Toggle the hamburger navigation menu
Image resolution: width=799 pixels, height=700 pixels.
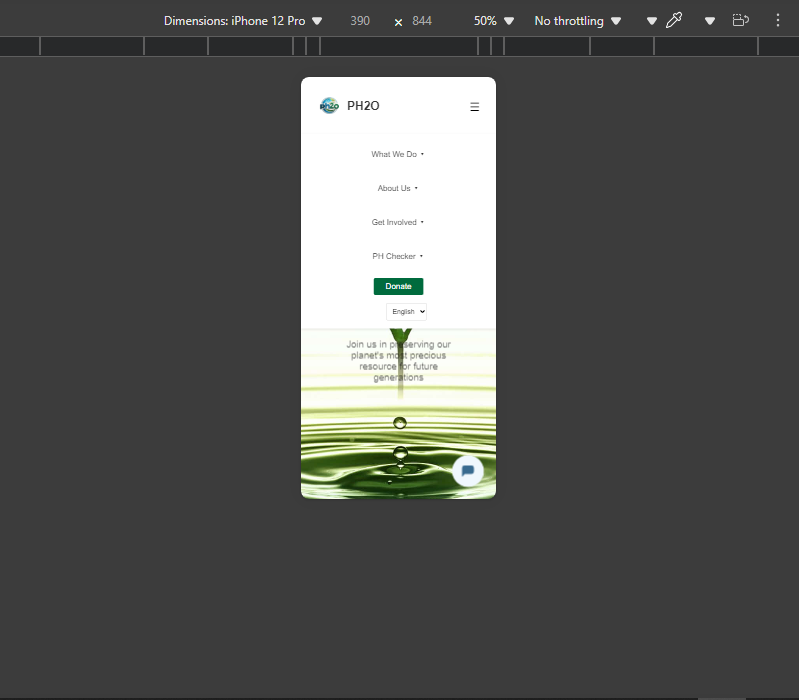click(475, 107)
